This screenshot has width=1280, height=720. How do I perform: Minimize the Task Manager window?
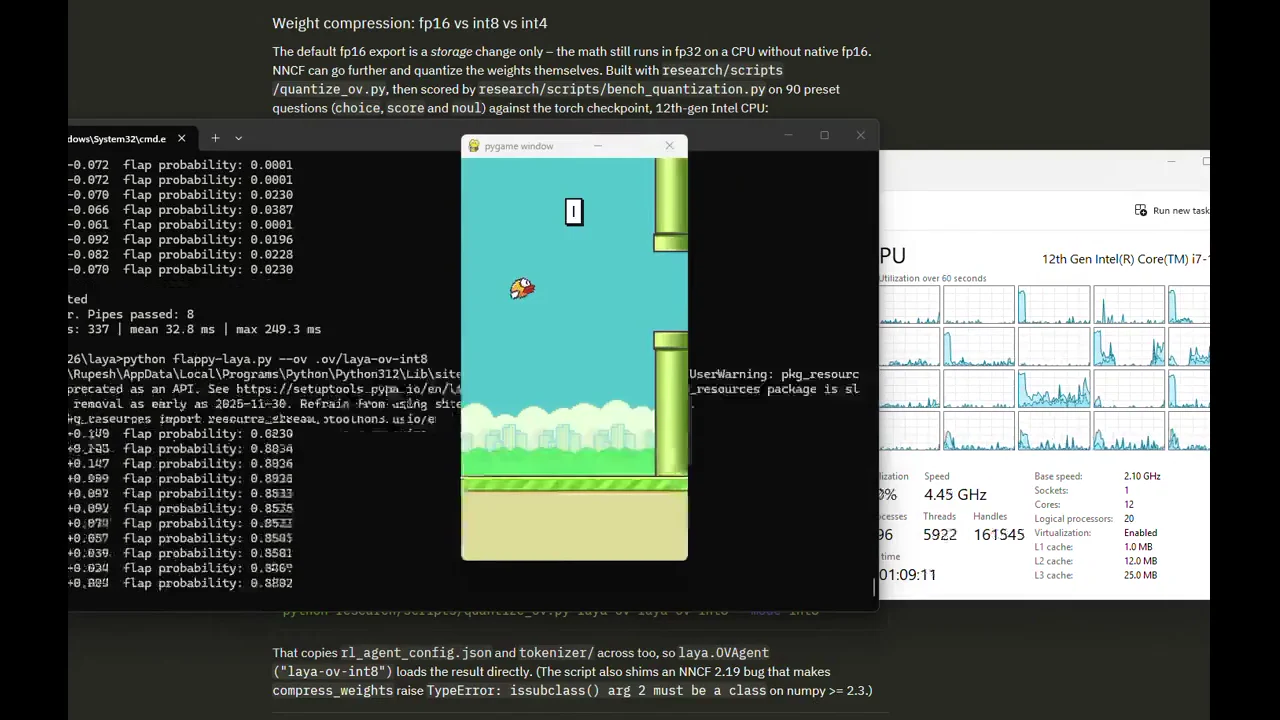click(x=1171, y=161)
